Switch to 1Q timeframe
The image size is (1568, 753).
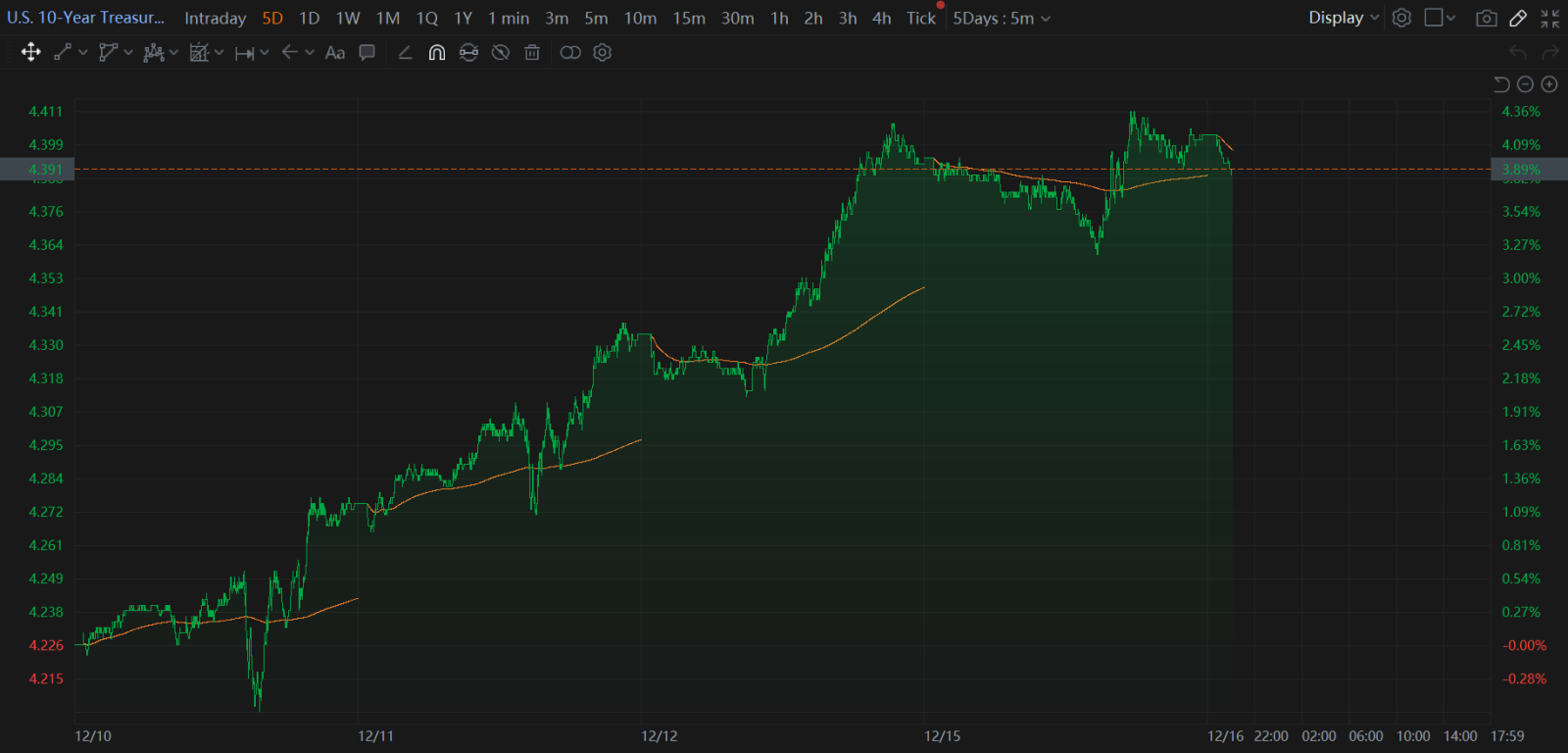point(427,18)
